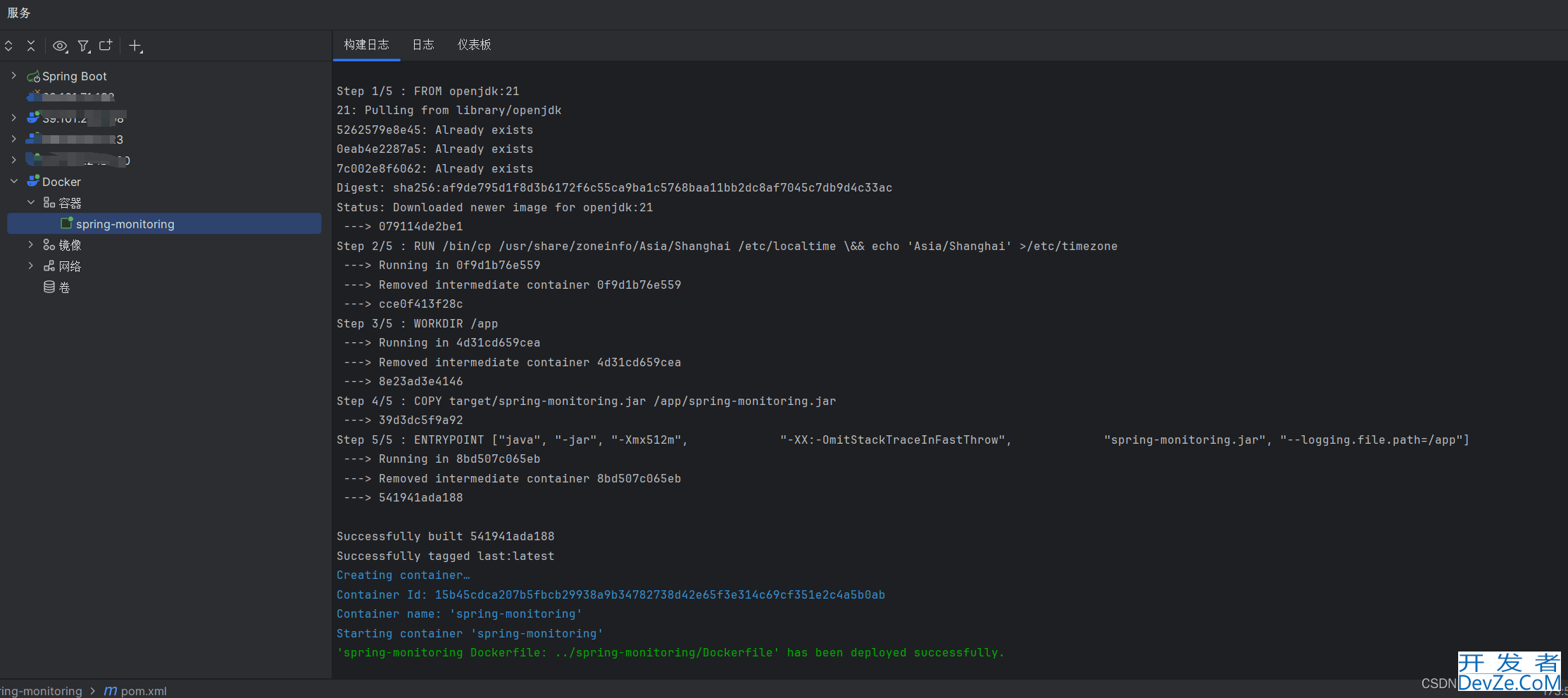
Task: Click the '21: Pulling from library/openjdk' line
Action: (449, 111)
